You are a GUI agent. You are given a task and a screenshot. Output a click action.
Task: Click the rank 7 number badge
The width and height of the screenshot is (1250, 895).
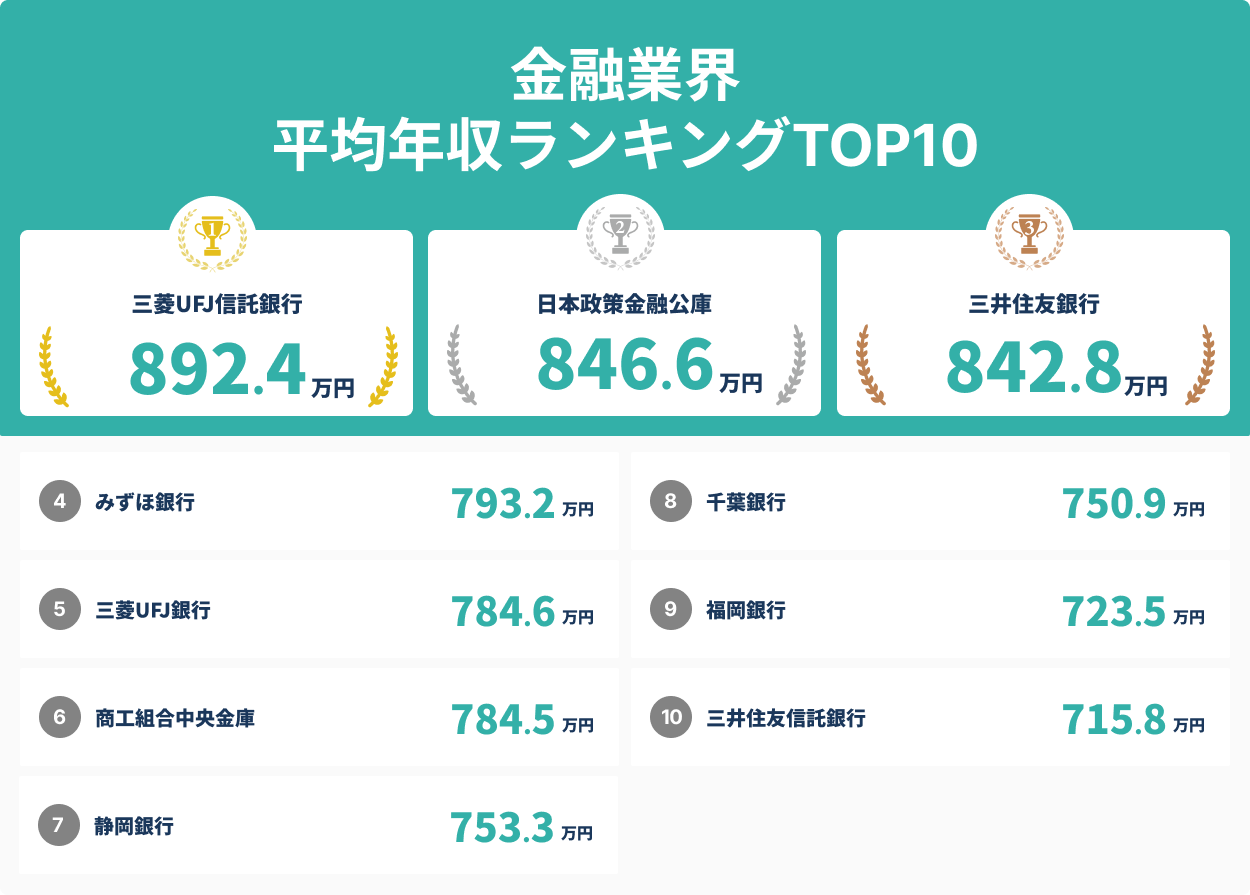tap(59, 825)
